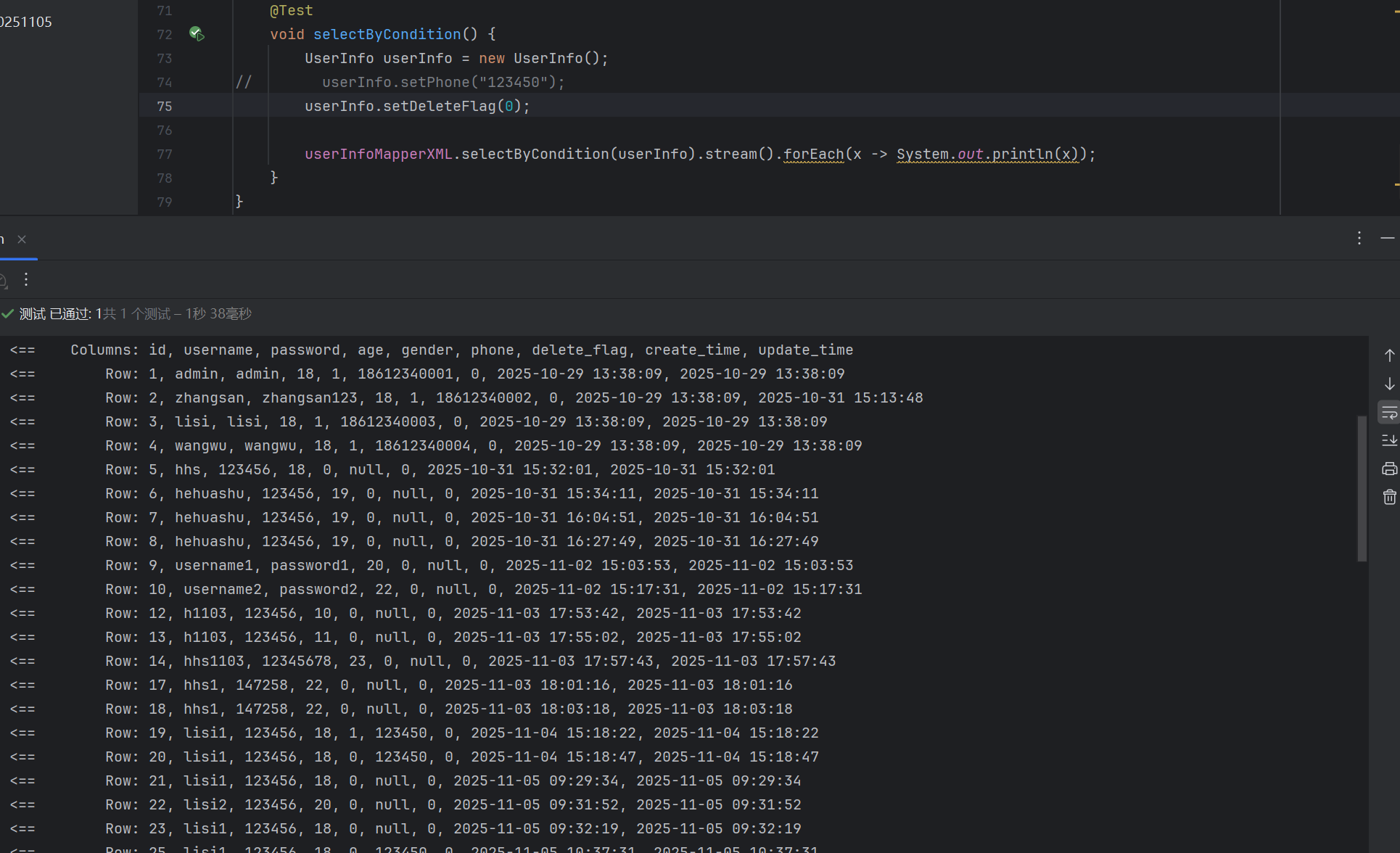Click the yellow warning stripe marker in editor

click(x=1396, y=184)
